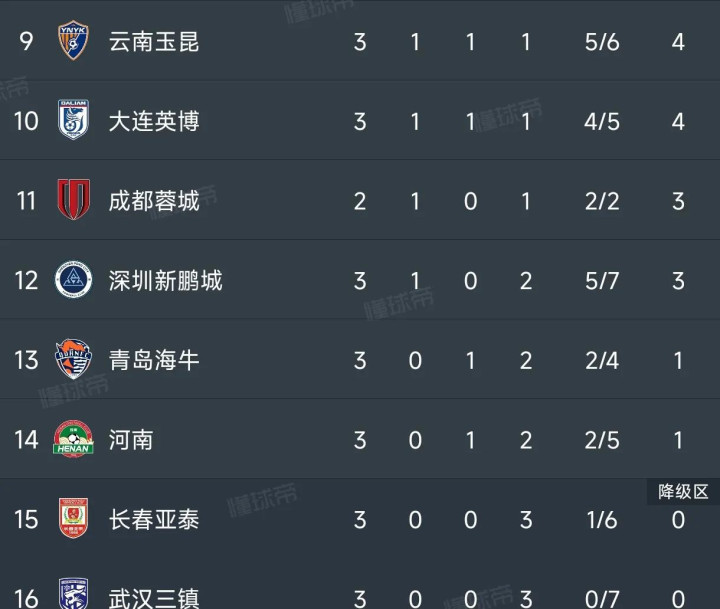720x609 pixels.
Task: Tap 青岛海牛 team name
Action: pos(154,360)
